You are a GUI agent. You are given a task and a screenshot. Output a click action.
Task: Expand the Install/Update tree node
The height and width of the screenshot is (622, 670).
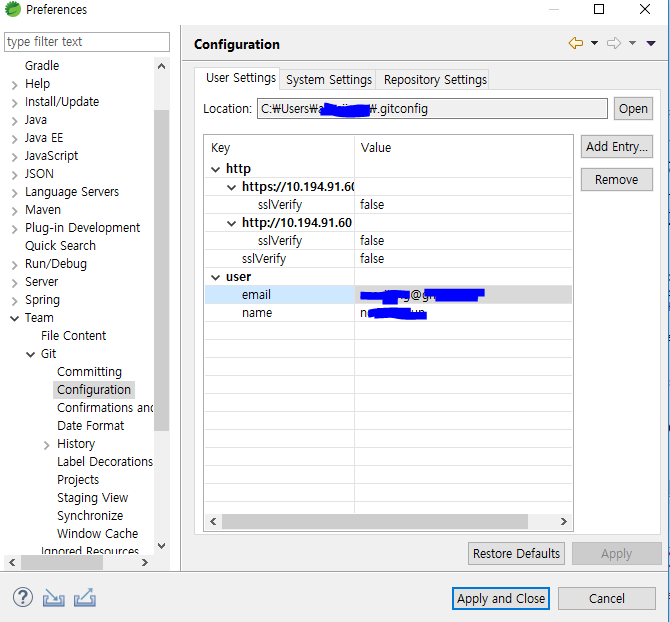15,103
